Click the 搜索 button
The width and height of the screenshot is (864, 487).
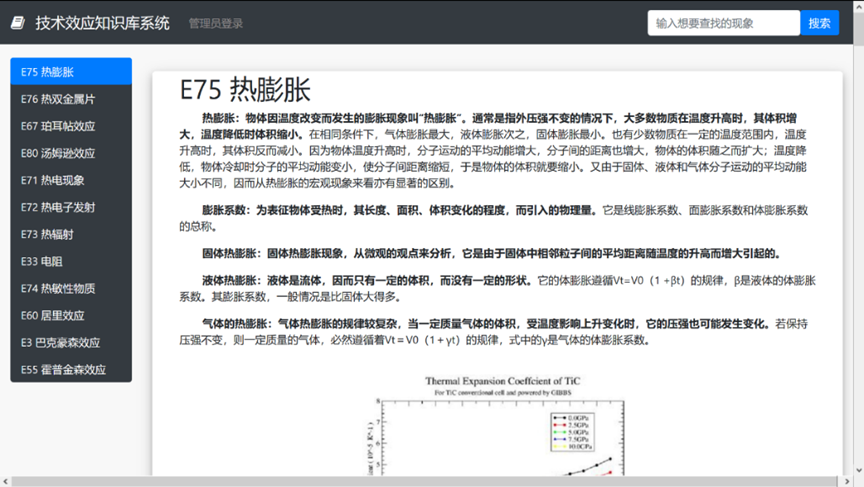point(819,23)
